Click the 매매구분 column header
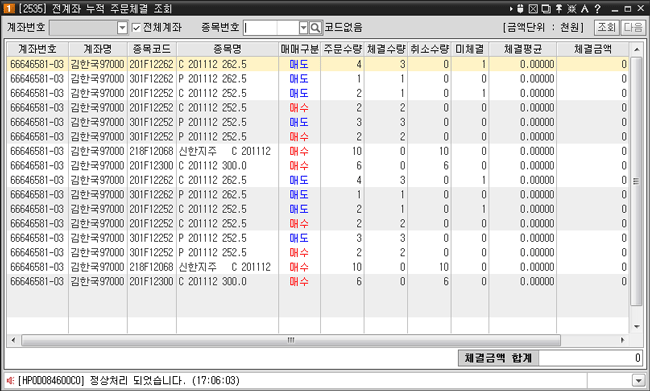This screenshot has width=650, height=391. (299, 49)
